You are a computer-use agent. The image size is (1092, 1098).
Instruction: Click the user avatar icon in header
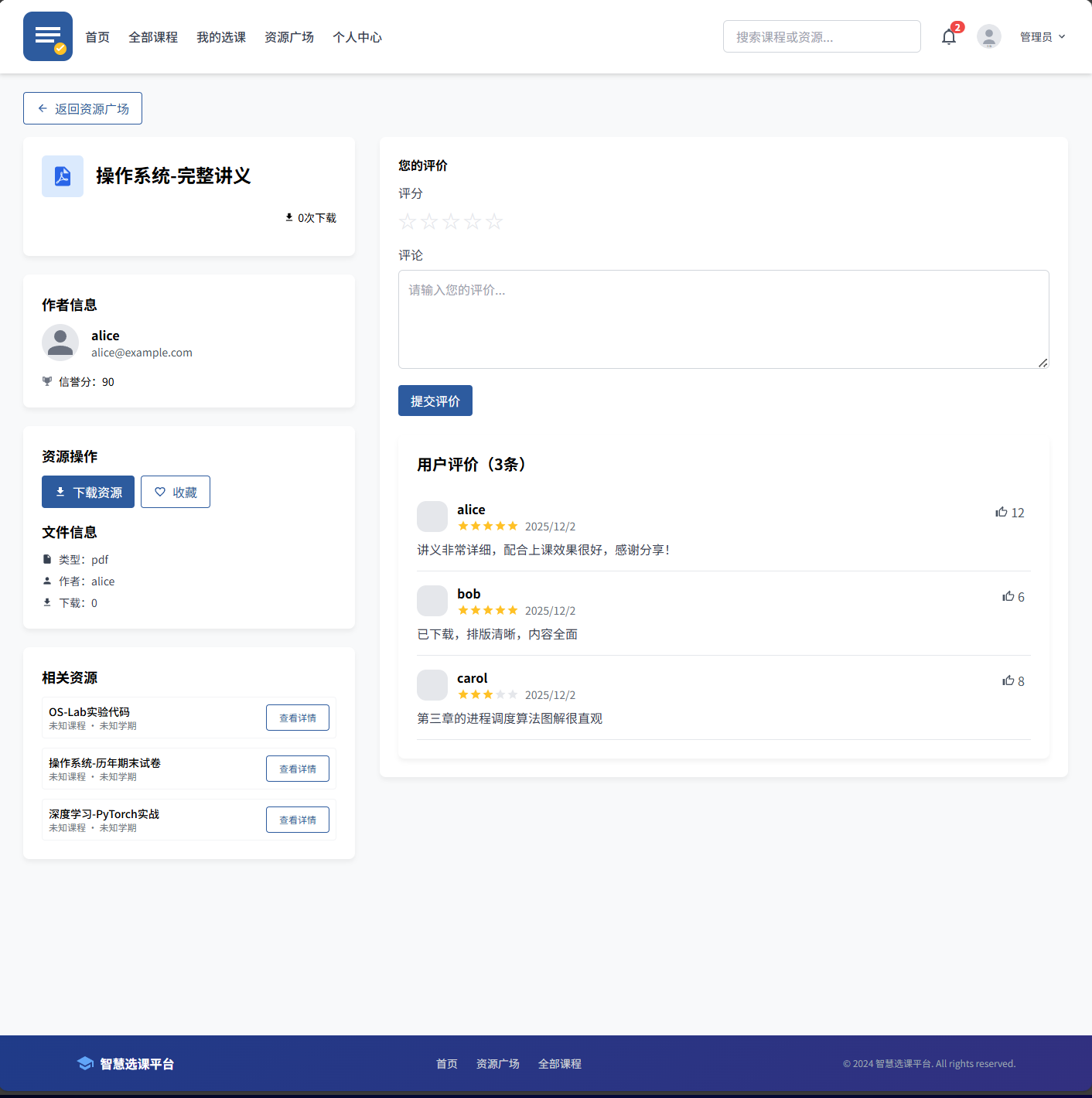pyautogui.click(x=989, y=36)
